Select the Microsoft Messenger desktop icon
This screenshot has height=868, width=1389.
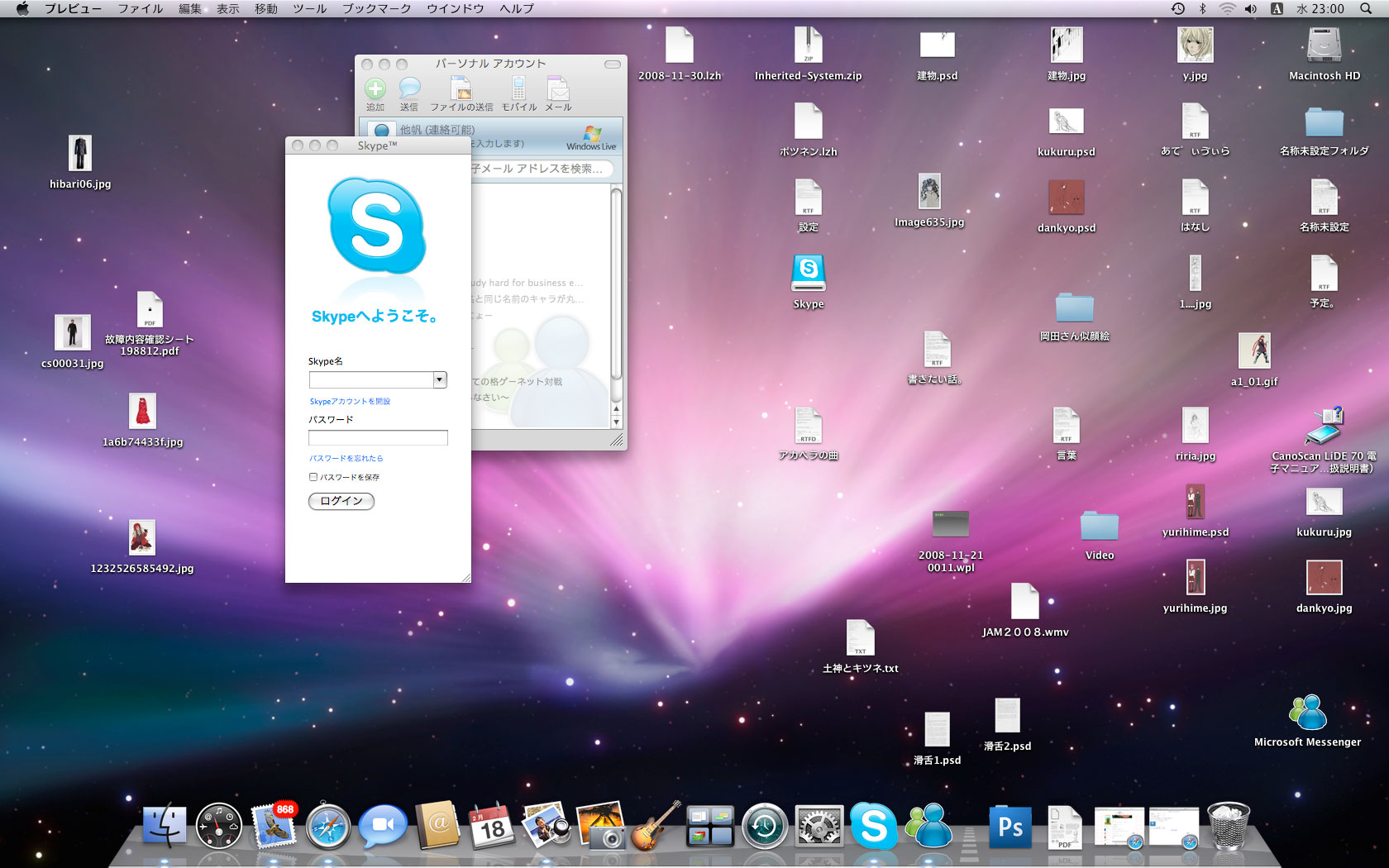[x=1307, y=713]
